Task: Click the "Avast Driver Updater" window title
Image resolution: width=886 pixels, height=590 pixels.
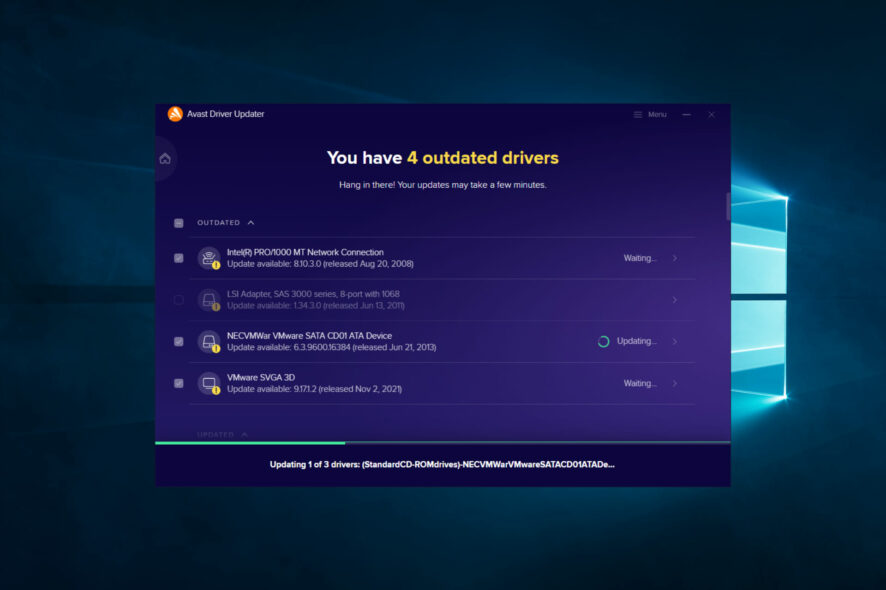Action: 225,114
